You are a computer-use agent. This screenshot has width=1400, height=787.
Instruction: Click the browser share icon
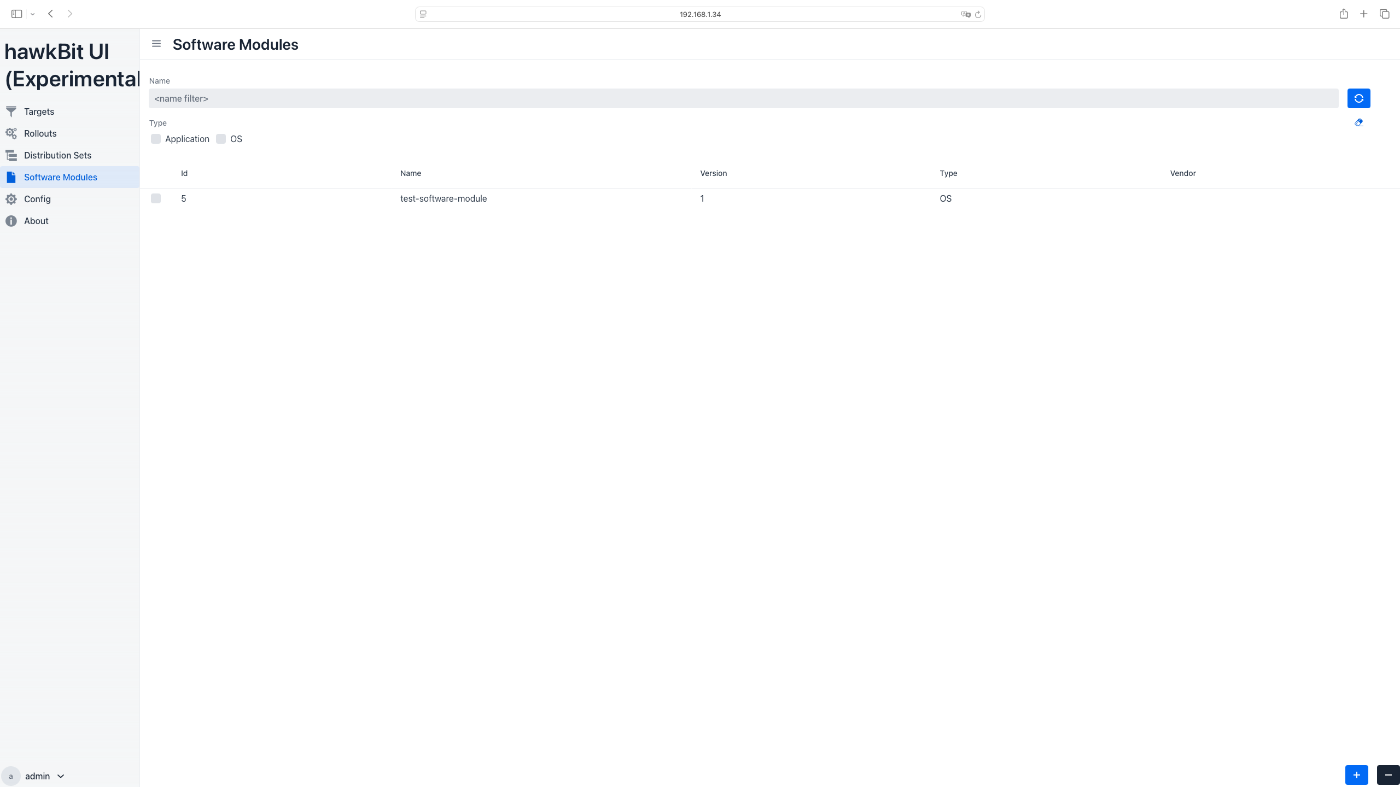[1344, 14]
